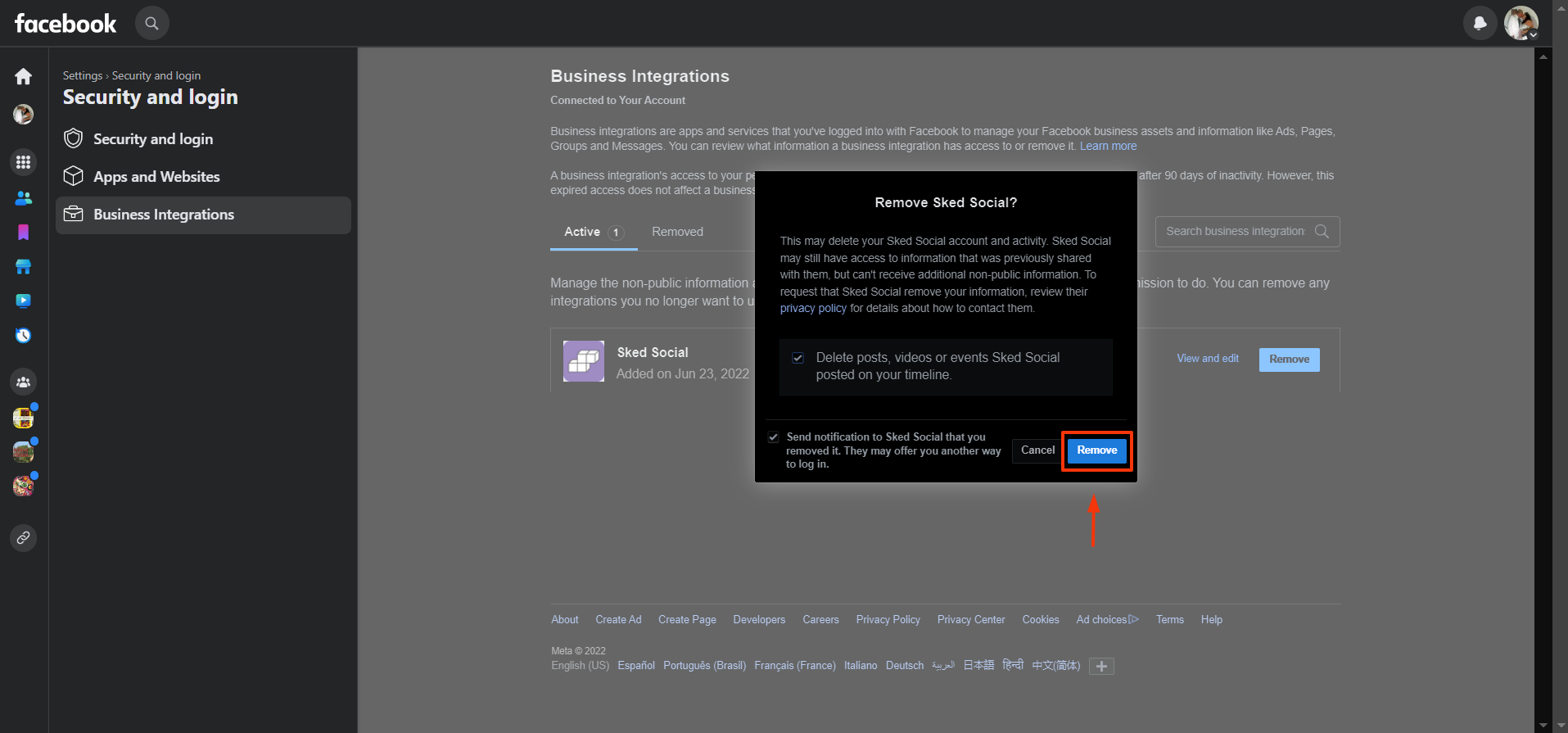Open the green and red group shortcut thumbnail
This screenshot has width=1568, height=733.
tap(24, 452)
